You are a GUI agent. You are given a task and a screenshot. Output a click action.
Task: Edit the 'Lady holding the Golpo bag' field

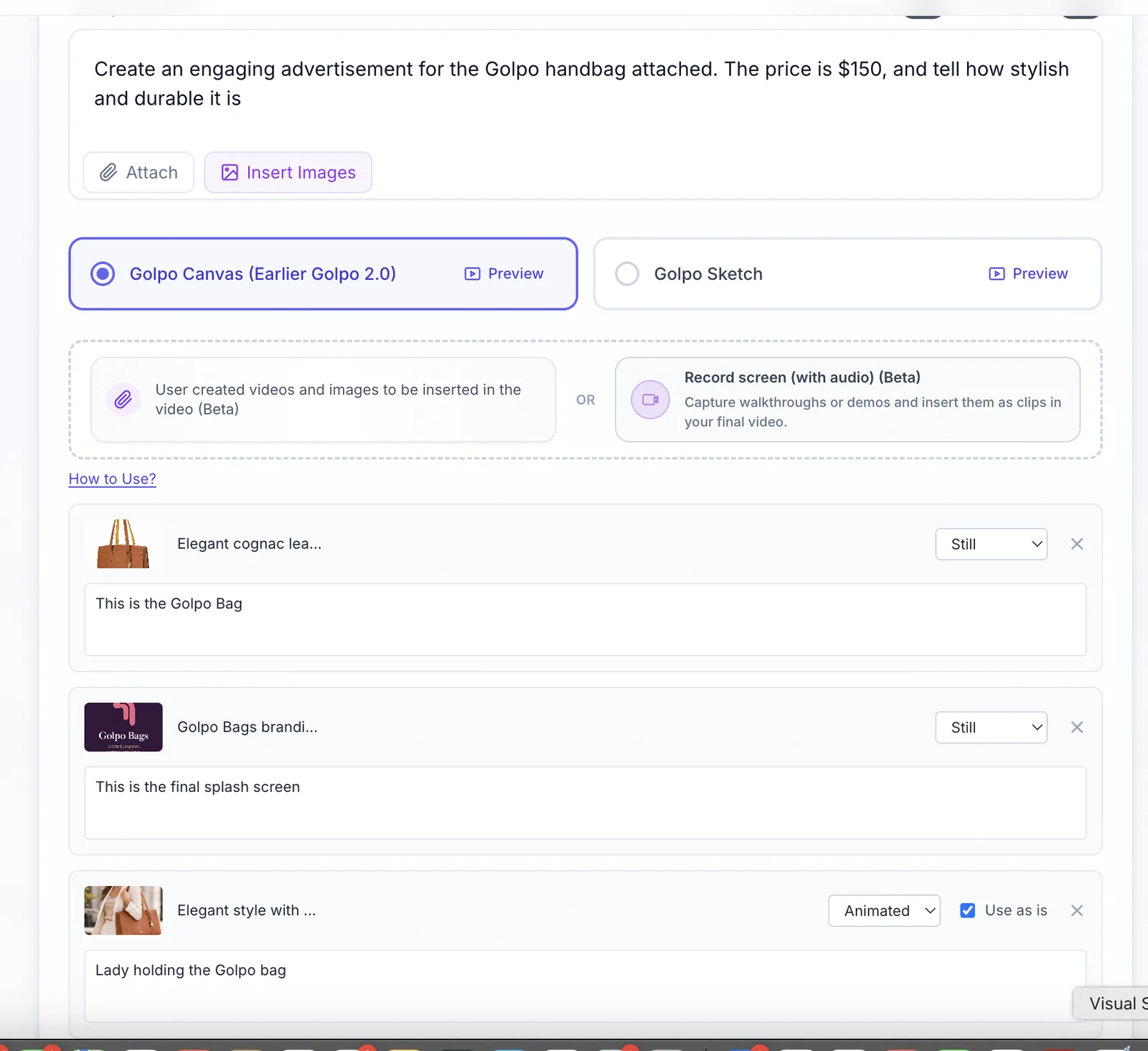click(585, 986)
